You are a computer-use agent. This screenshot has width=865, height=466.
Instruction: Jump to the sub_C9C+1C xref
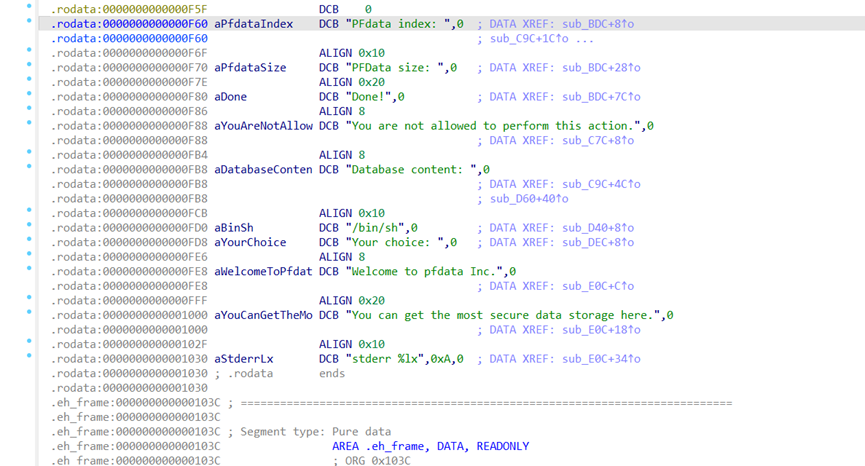point(530,39)
